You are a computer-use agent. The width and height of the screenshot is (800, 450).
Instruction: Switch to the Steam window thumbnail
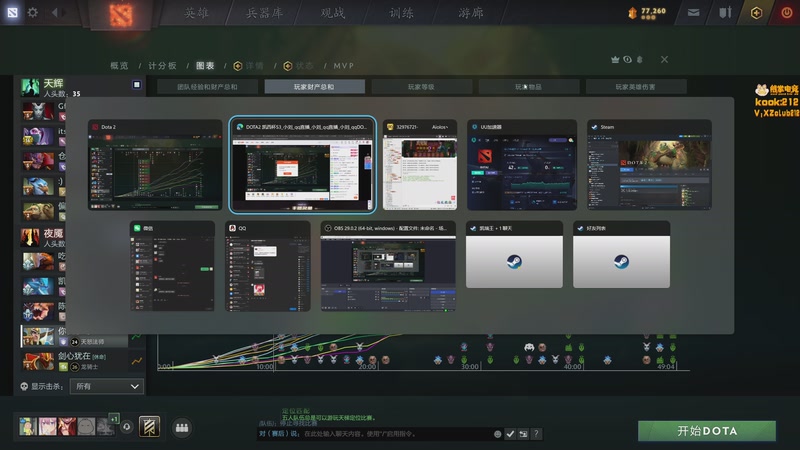click(649, 165)
